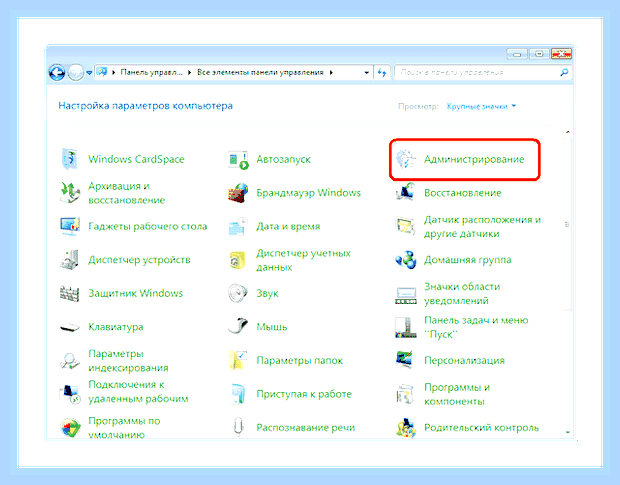Open the Параметры папок link
The width and height of the screenshot is (620, 485).
coord(299,360)
